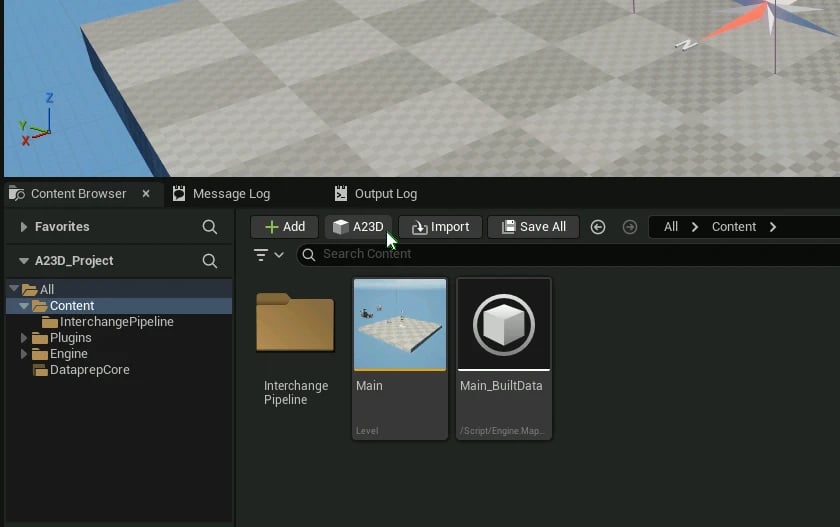Click the XYZ axis gizmo in viewport
This screenshot has height=527, width=840.
click(36, 121)
